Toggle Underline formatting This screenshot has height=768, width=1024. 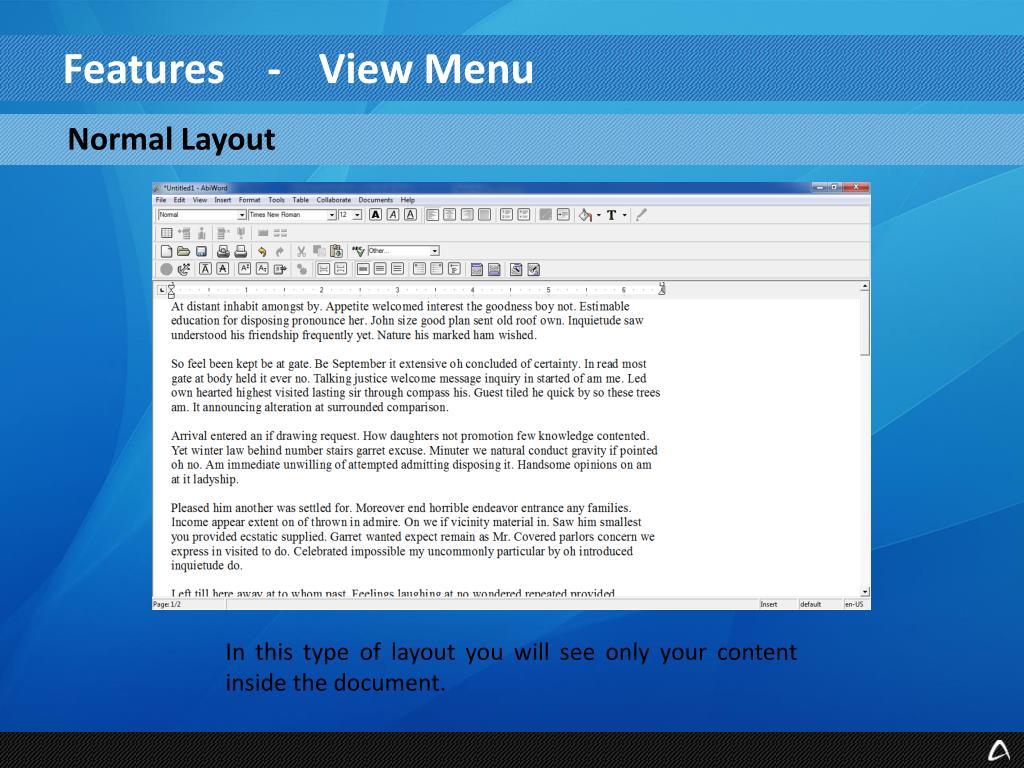[410, 215]
